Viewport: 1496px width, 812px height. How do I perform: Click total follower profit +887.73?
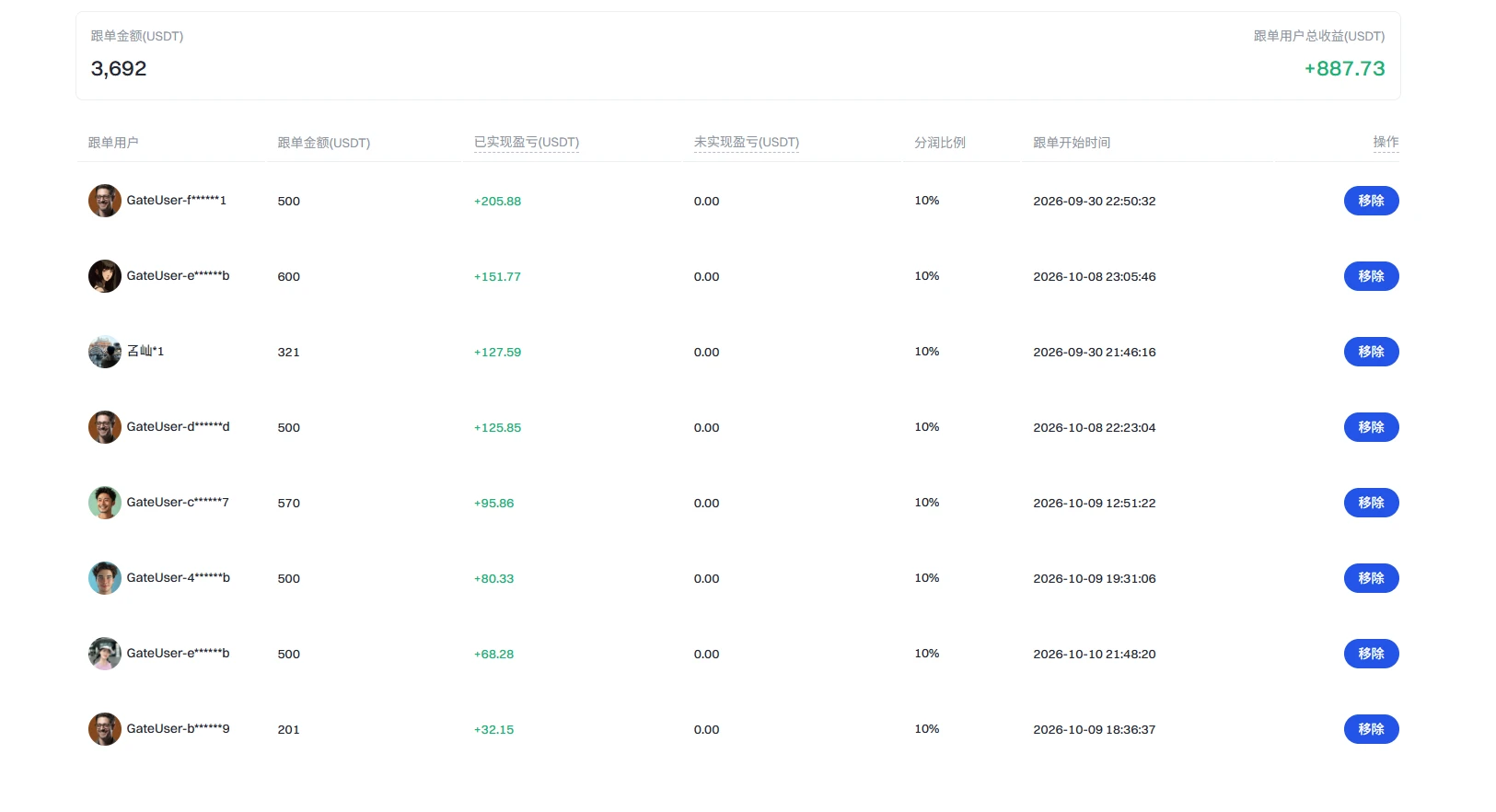pyautogui.click(x=1344, y=68)
